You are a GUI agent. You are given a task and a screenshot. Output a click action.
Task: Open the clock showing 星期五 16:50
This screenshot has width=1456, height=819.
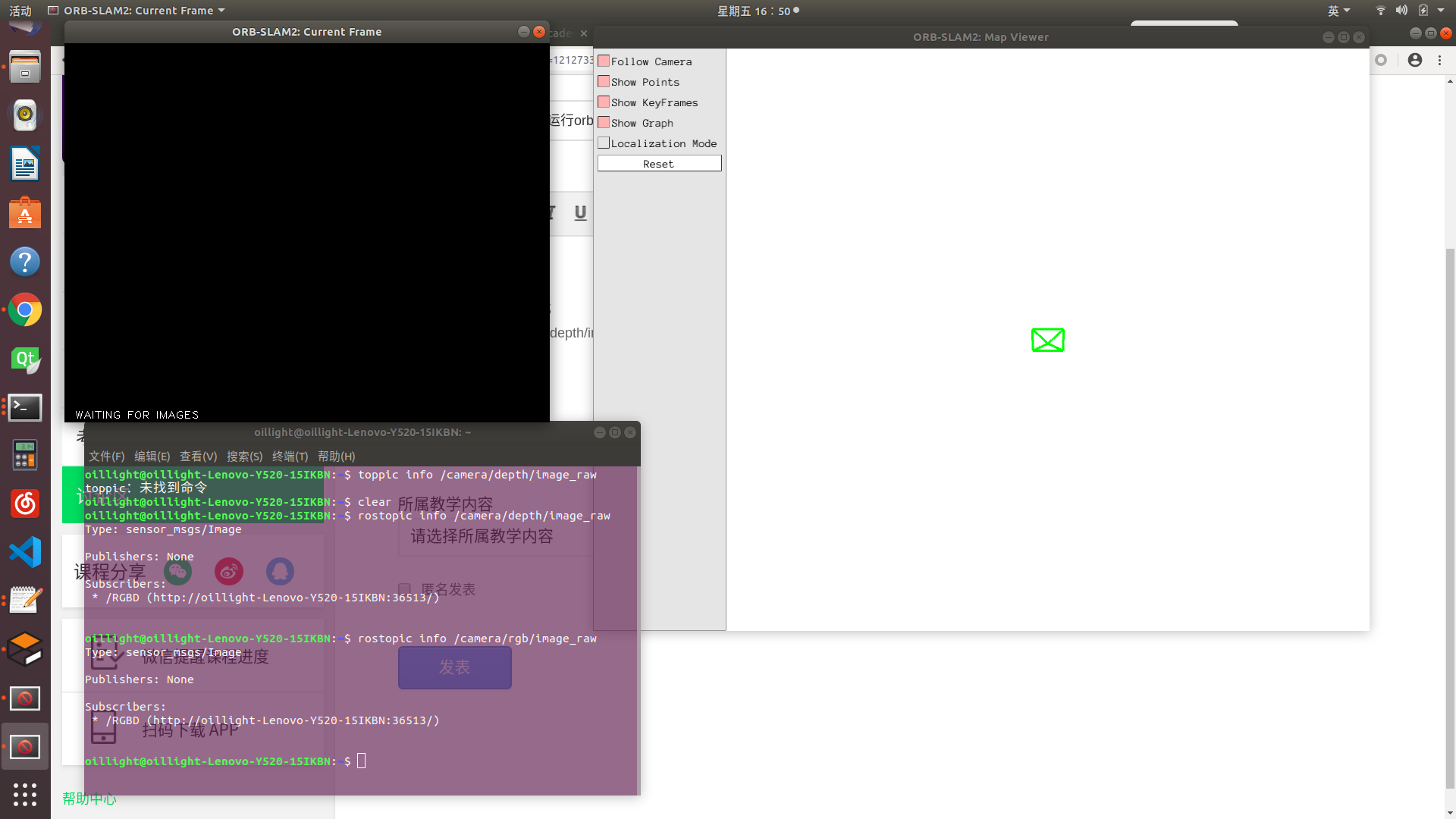coord(758,11)
